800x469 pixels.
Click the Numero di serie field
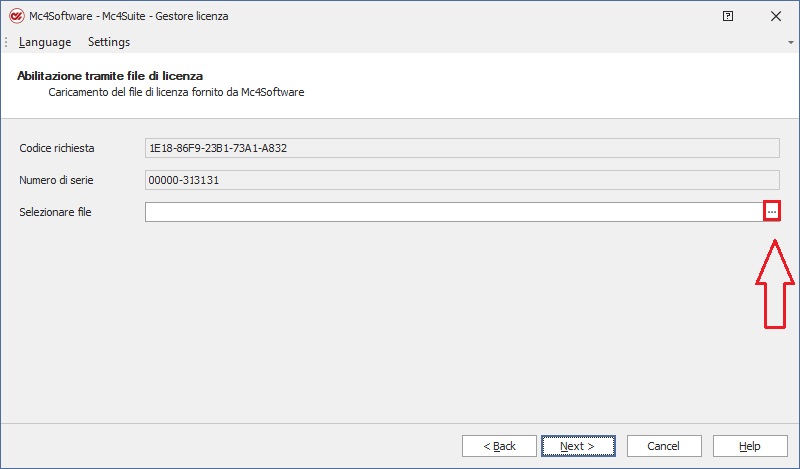coord(462,180)
